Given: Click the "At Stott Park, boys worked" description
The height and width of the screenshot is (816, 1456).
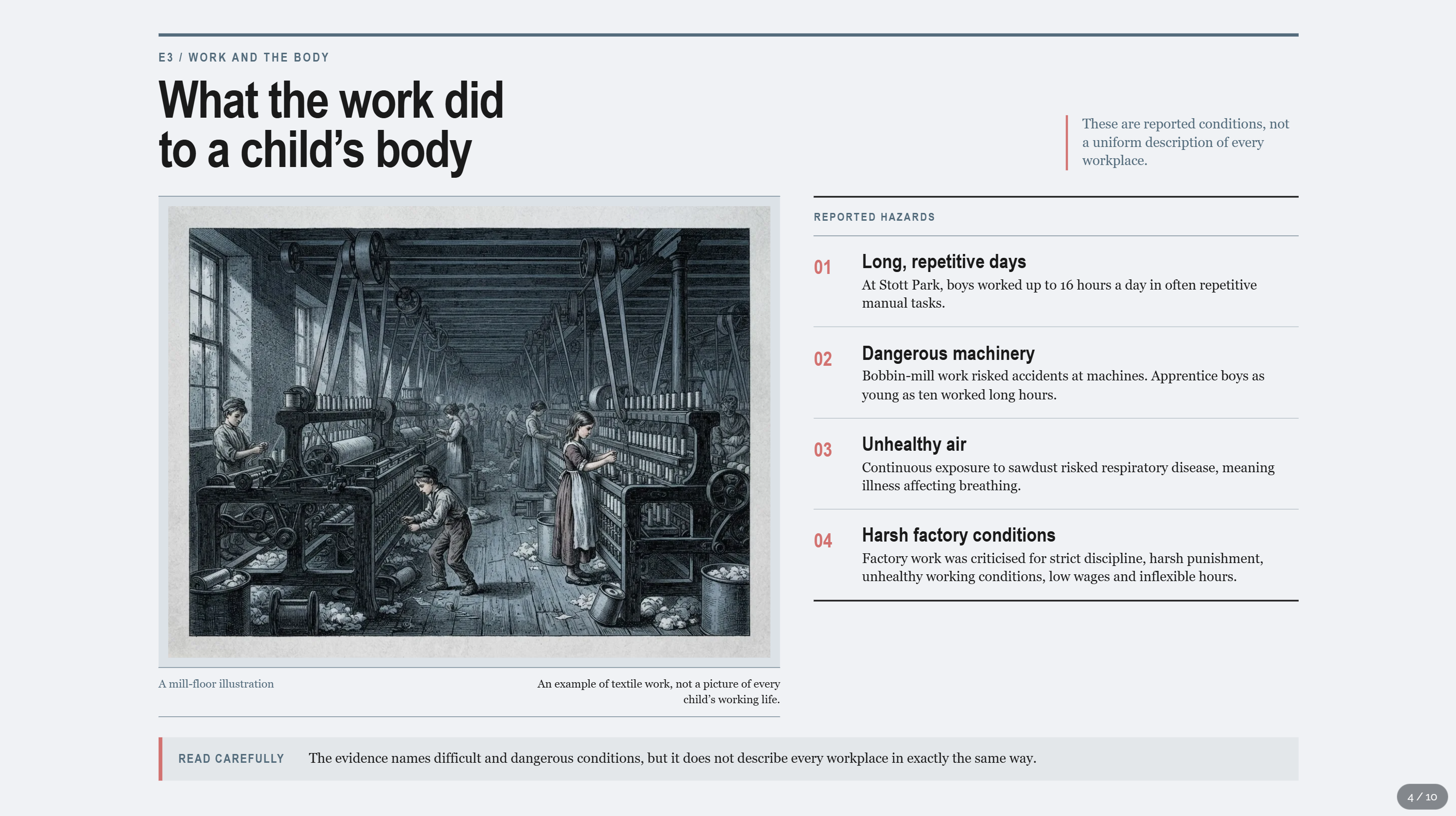Looking at the screenshot, I should pos(1059,294).
